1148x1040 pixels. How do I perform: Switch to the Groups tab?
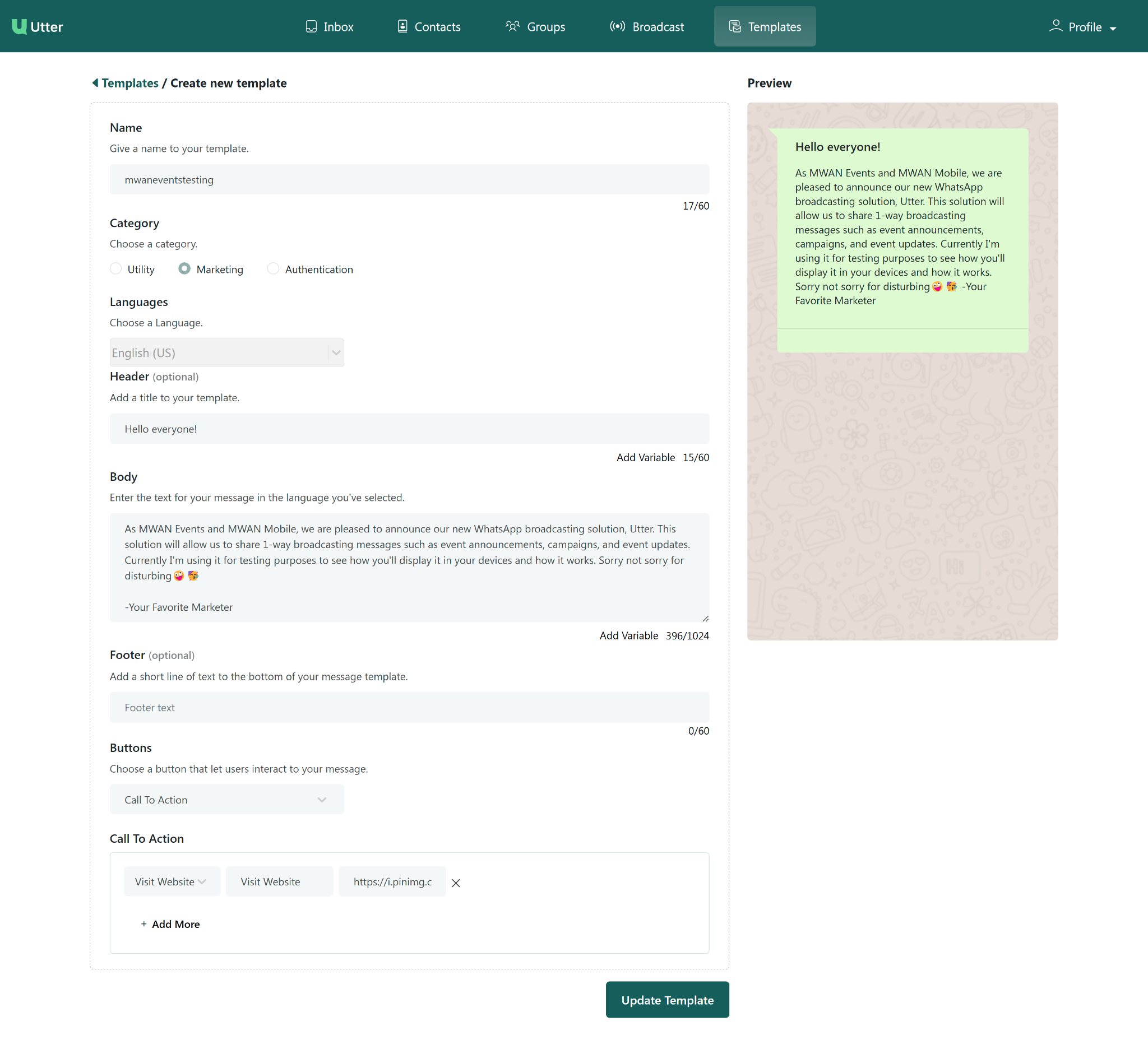535,27
